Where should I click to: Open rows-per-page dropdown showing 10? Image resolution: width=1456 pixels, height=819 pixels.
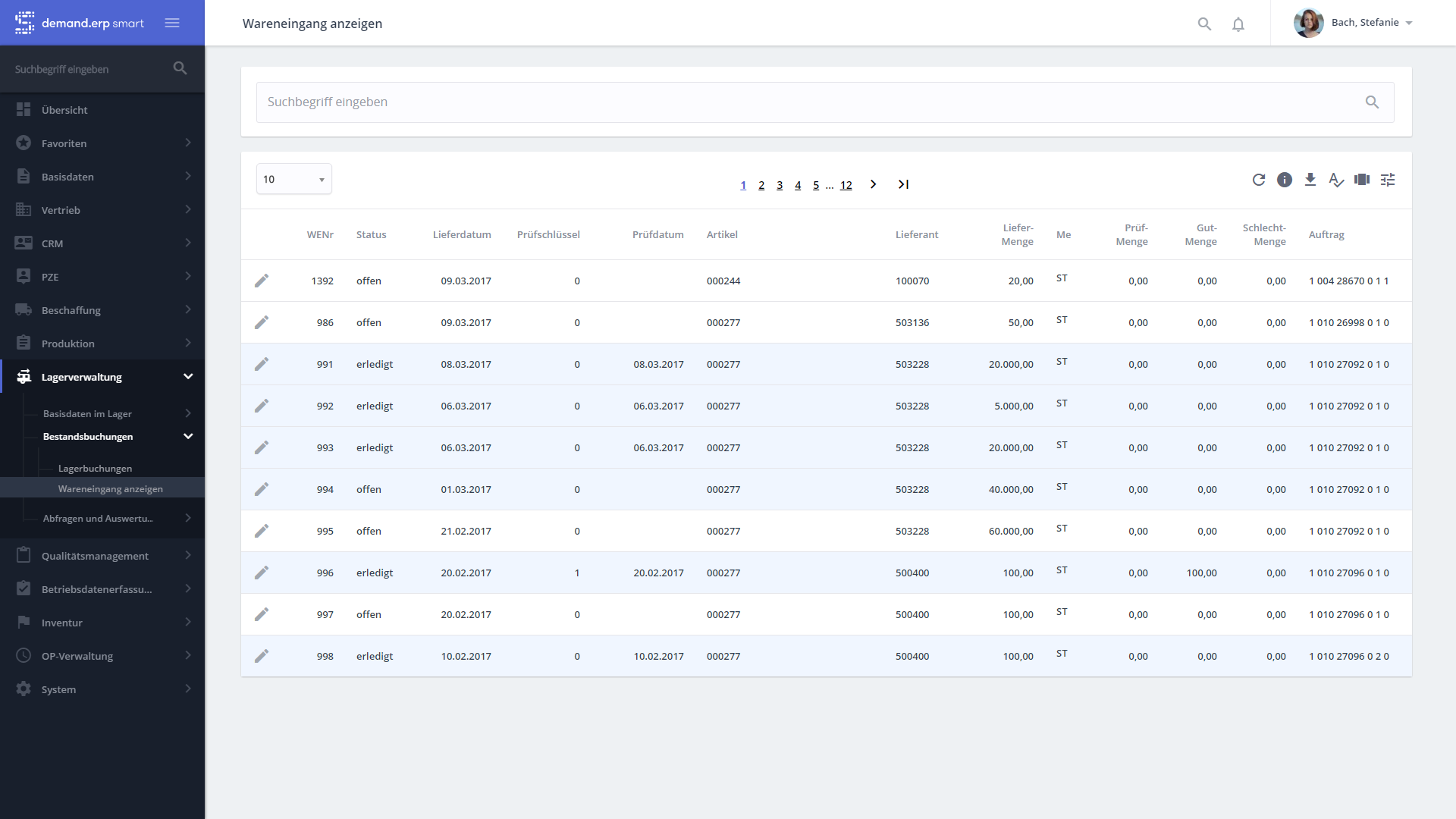(294, 180)
